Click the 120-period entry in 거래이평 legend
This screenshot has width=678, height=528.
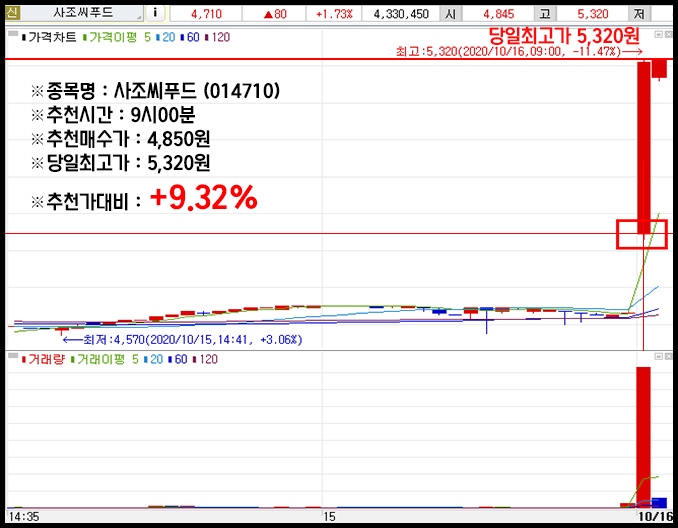click(206, 359)
